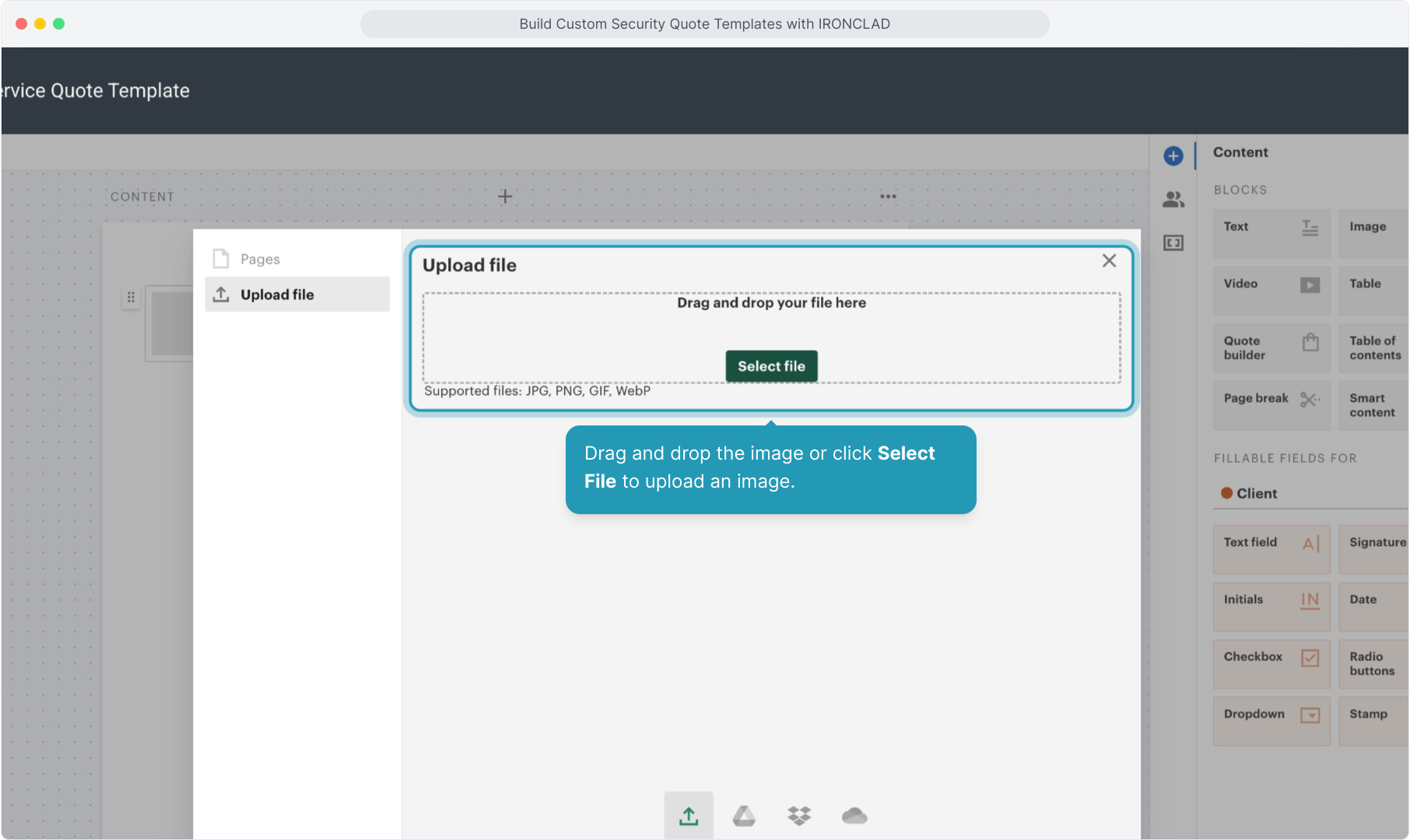This screenshot has height=840, width=1410.
Task: Choose cloud storage upload source icon
Action: (854, 815)
